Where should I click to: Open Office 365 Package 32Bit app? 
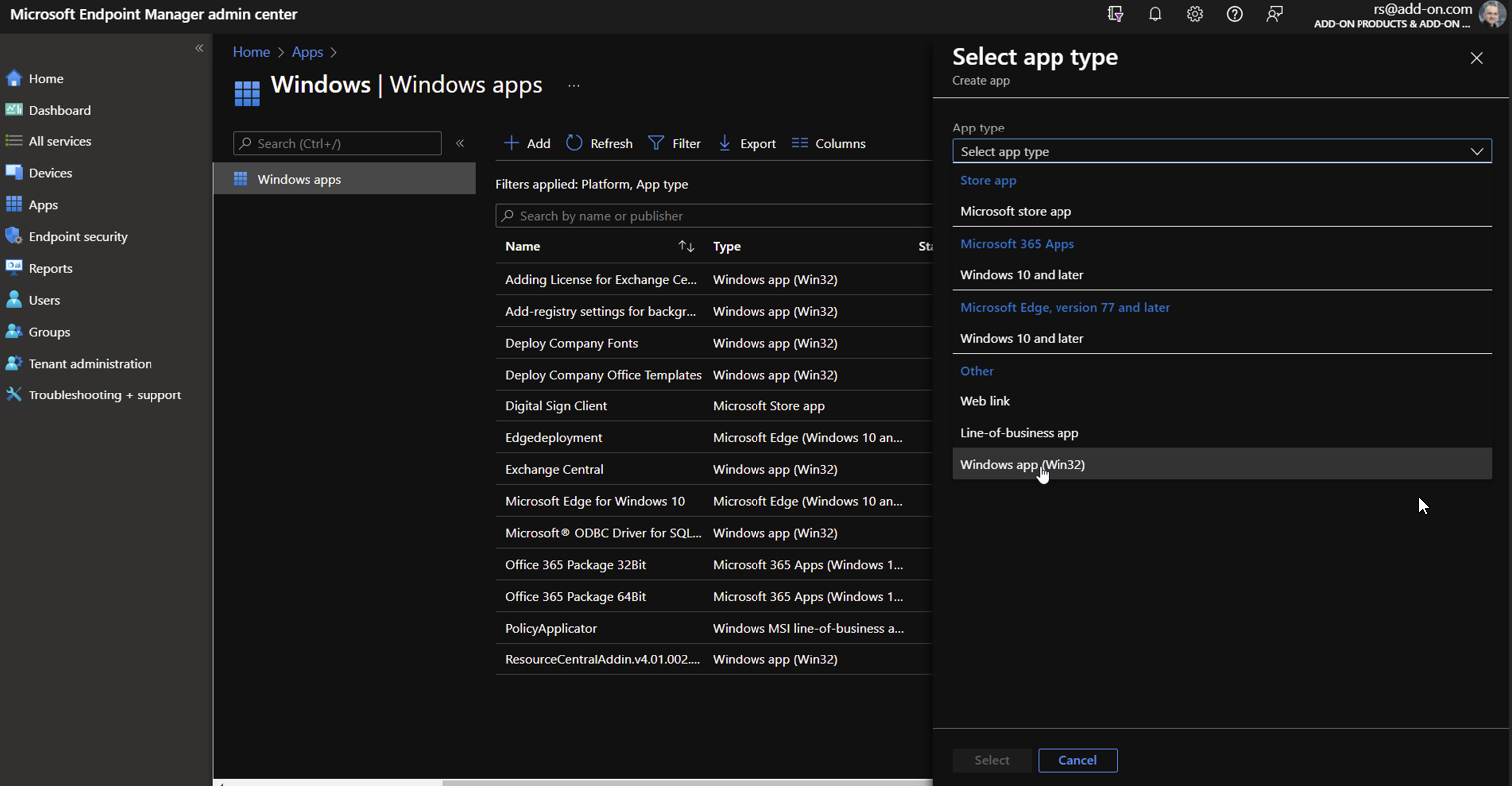(x=575, y=565)
